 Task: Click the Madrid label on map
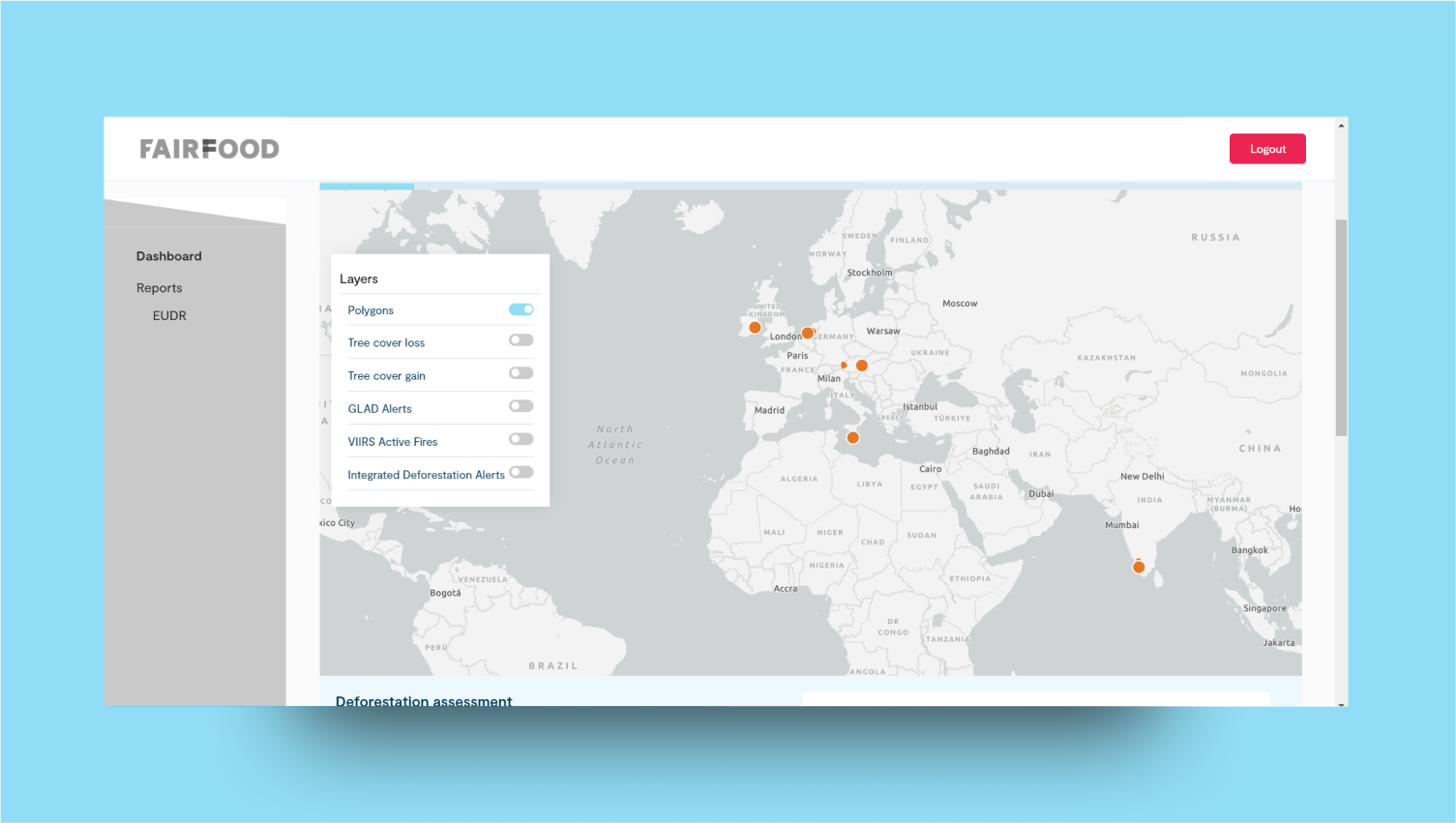click(x=769, y=410)
